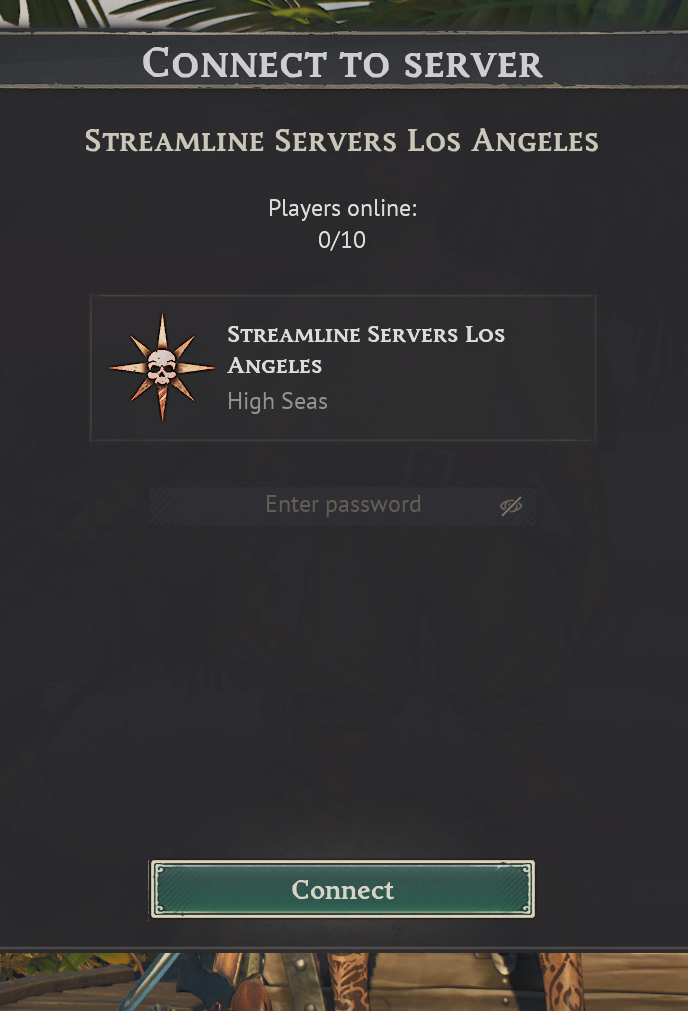The image size is (688, 1011).
Task: Click the word Angeles in the server card
Action: pos(275,366)
